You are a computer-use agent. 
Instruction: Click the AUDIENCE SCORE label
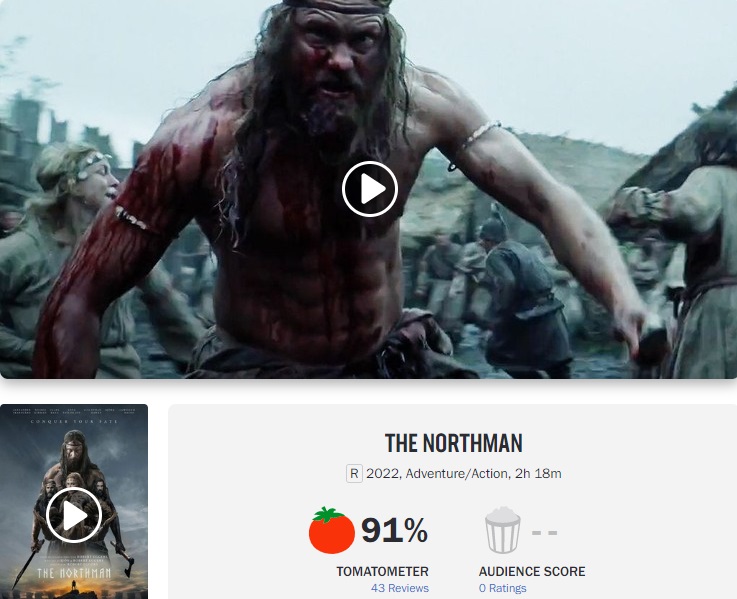(532, 572)
